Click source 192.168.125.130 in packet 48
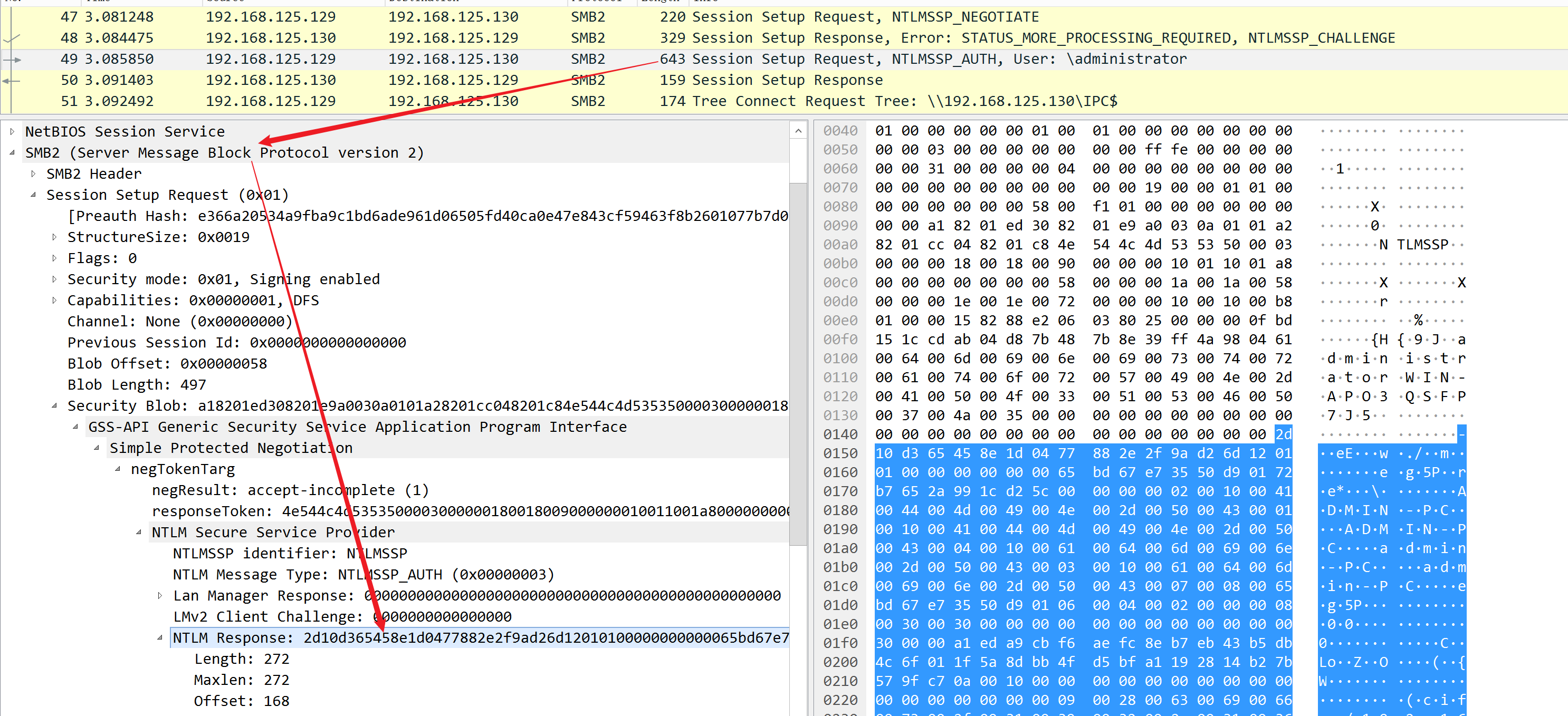Viewport: 1568px width, 716px height. coord(271,38)
